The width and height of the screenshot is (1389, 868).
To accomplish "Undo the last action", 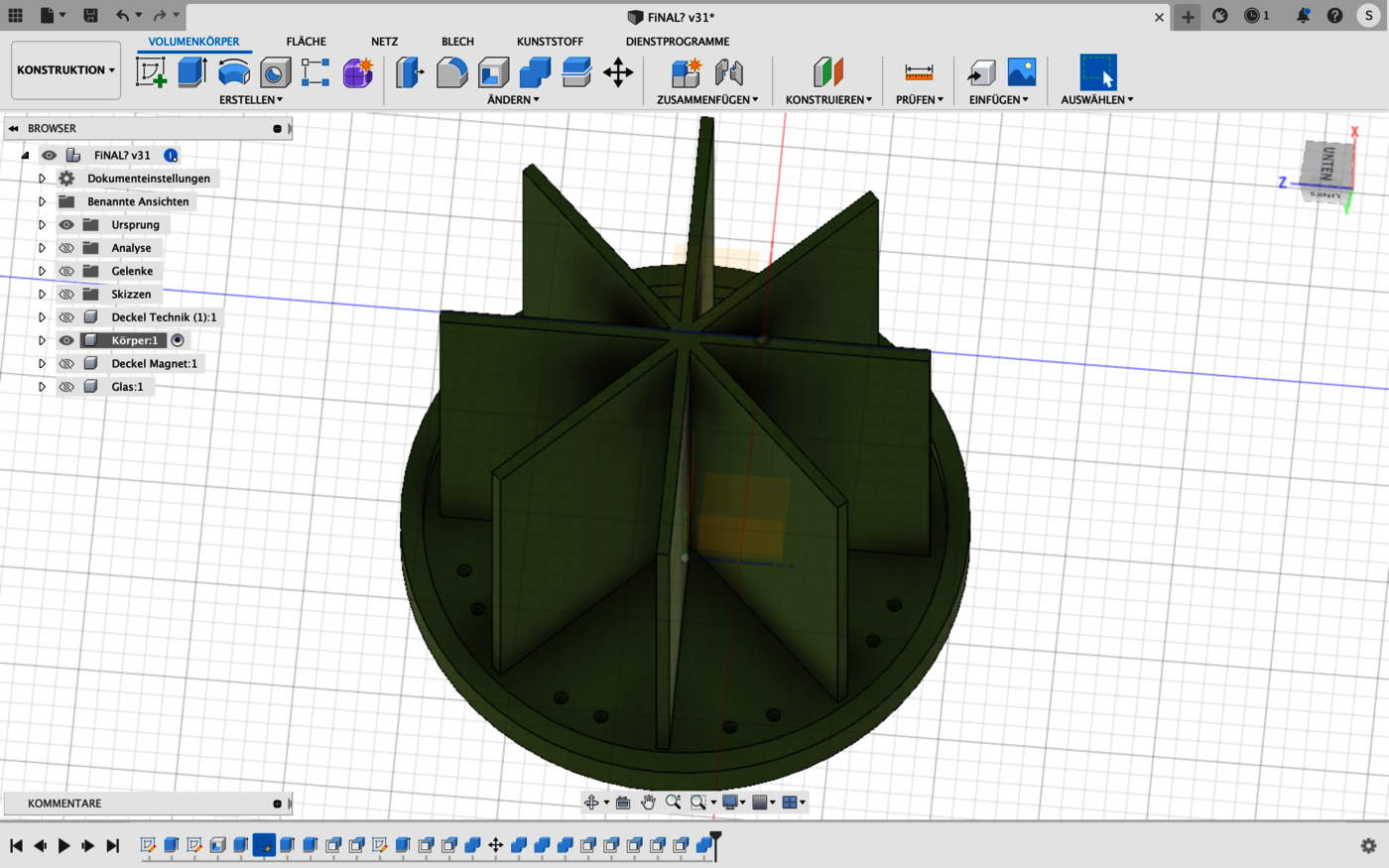I will (122, 16).
